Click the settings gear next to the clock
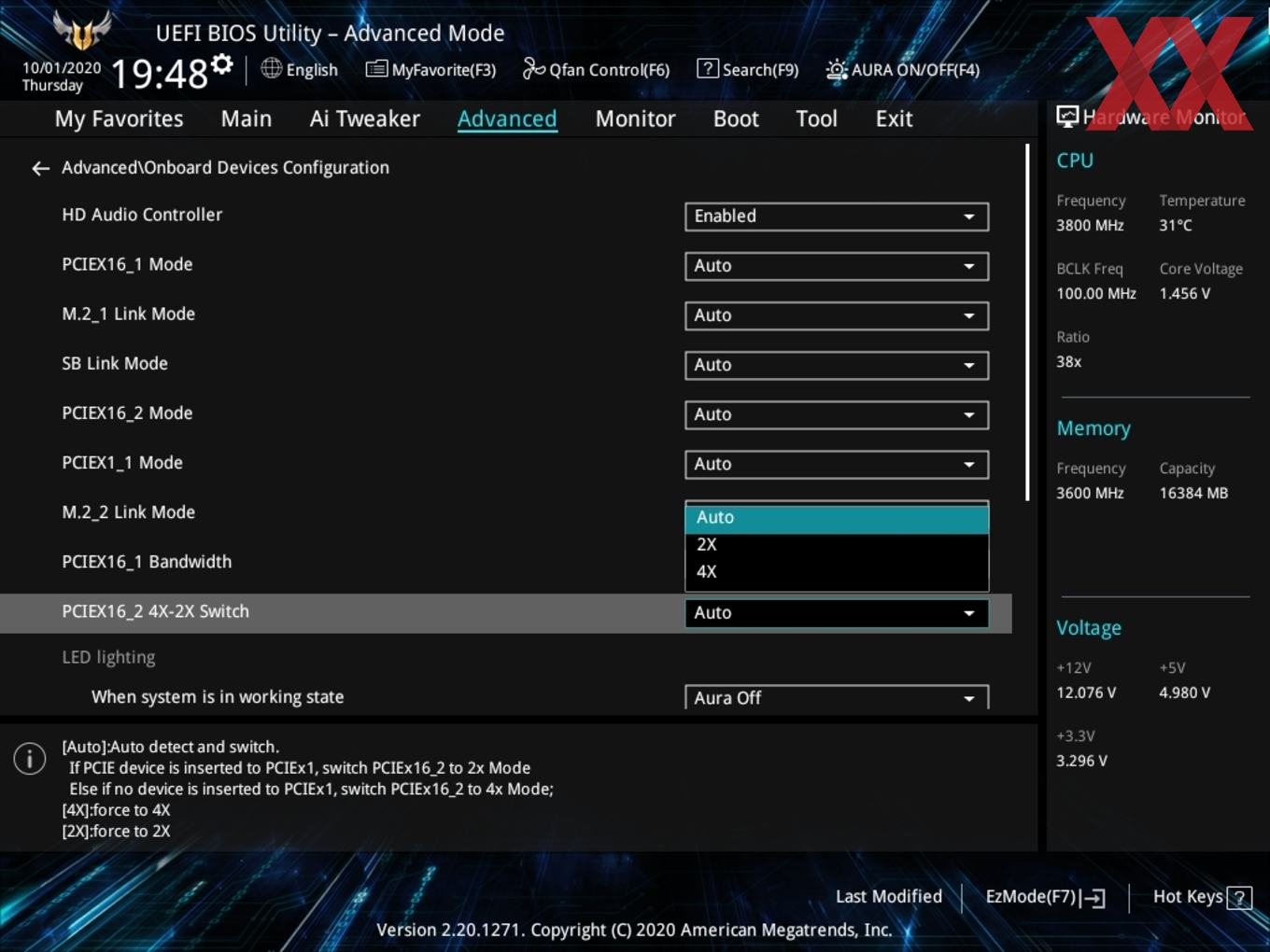 221,64
